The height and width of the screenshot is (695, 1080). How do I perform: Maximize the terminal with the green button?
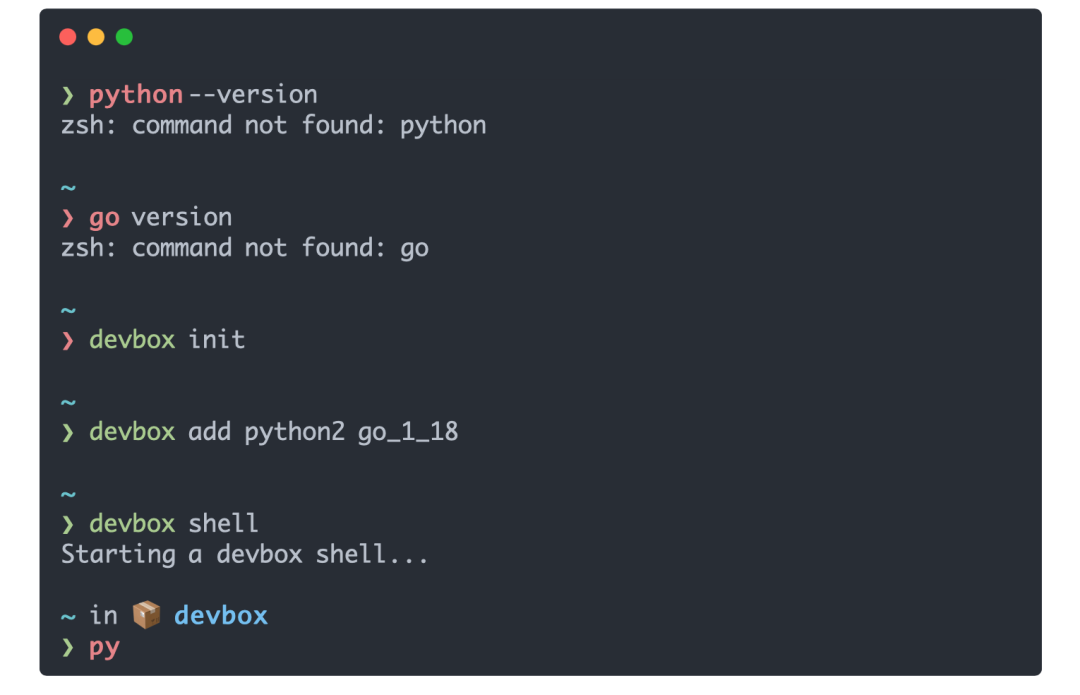coord(124,37)
